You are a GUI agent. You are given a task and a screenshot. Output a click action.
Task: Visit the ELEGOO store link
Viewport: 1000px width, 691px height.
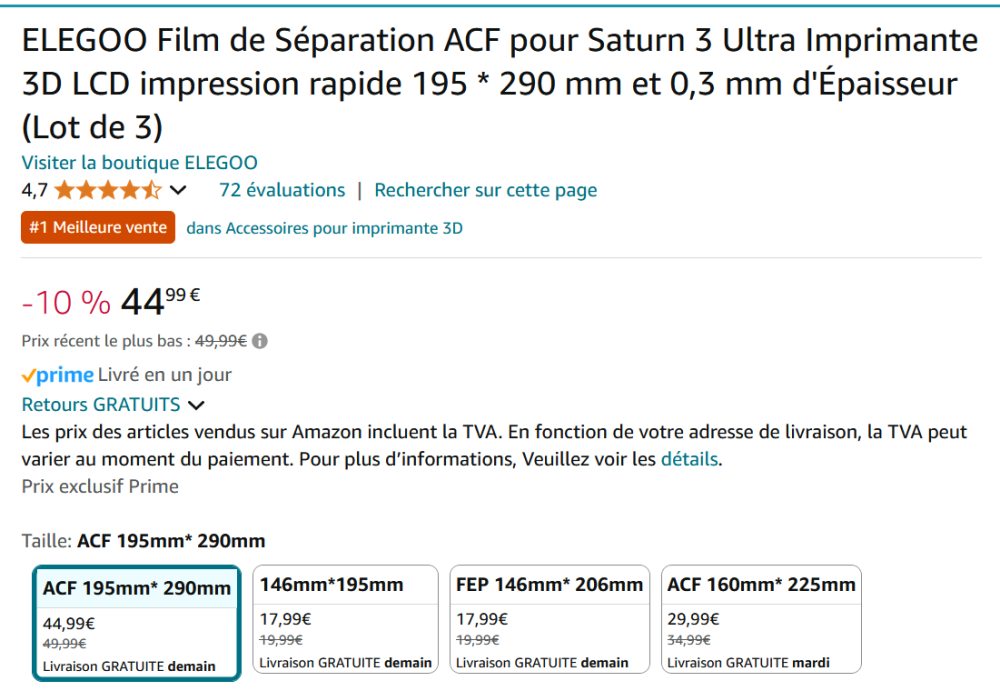(140, 163)
